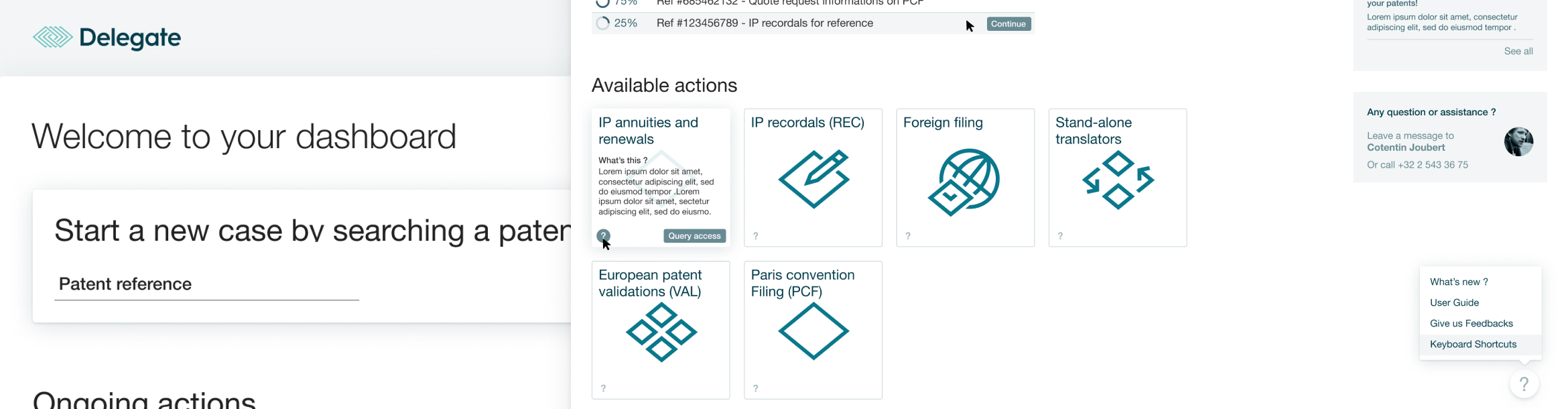Open the IP recordals (REC) pencil icon

pos(813,179)
